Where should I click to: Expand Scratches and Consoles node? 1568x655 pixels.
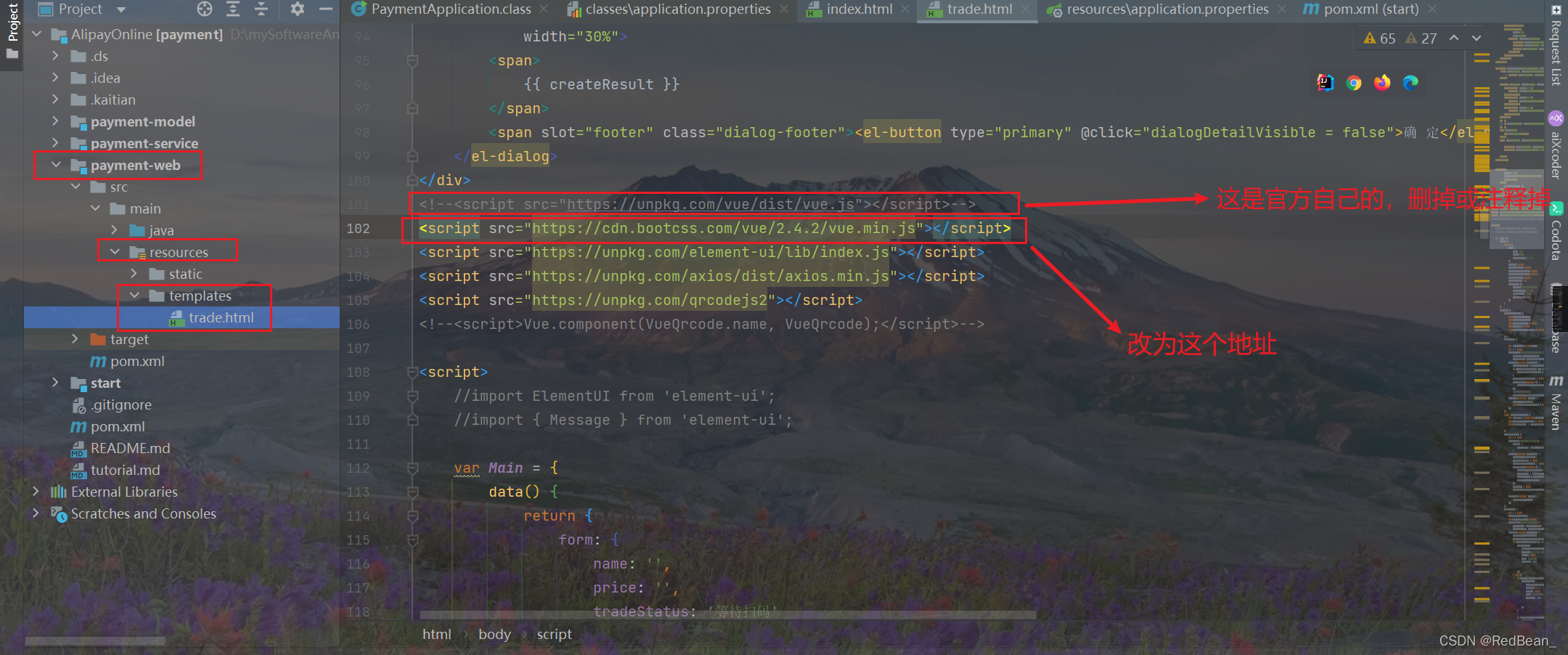(x=36, y=513)
